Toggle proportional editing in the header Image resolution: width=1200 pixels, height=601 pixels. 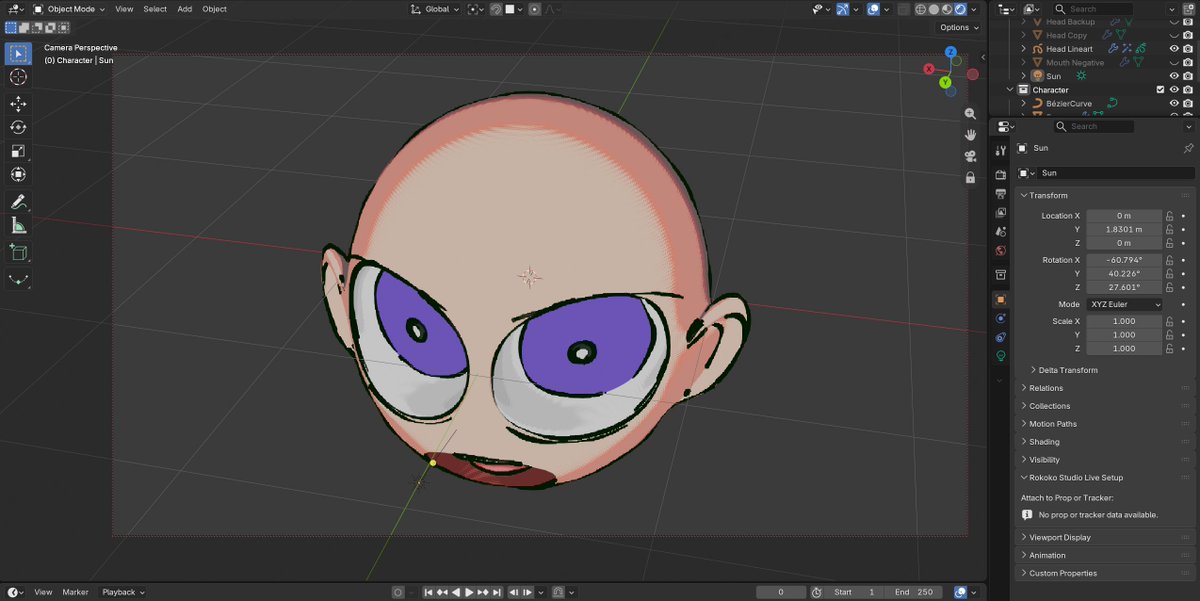[x=535, y=9]
